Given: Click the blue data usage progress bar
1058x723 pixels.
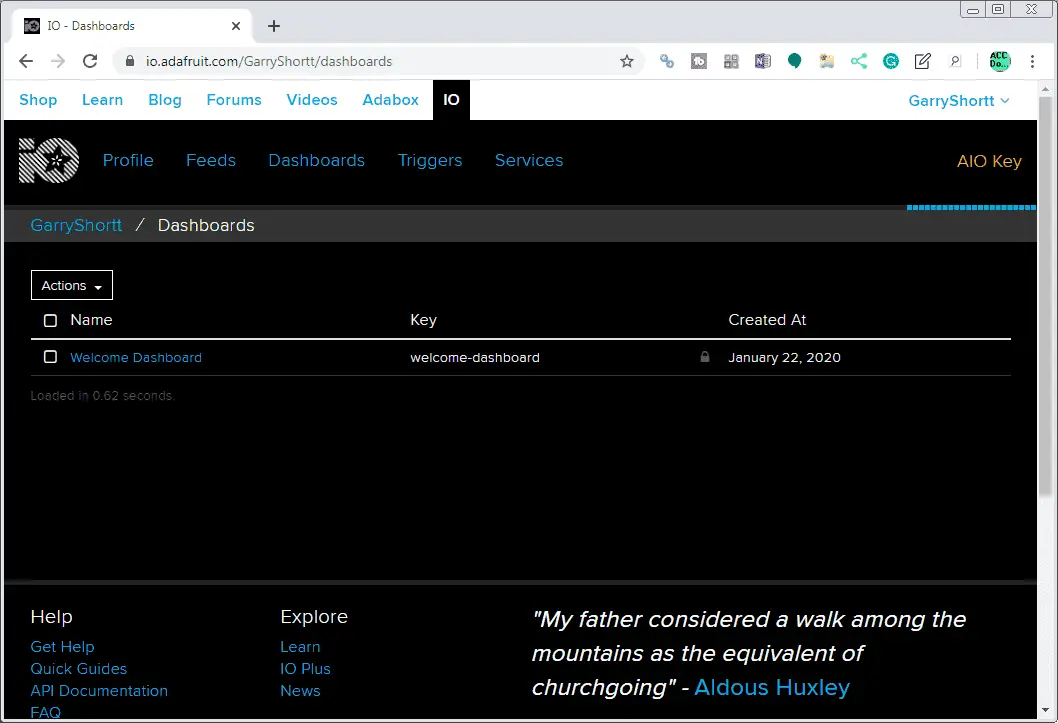Looking at the screenshot, I should 971,208.
